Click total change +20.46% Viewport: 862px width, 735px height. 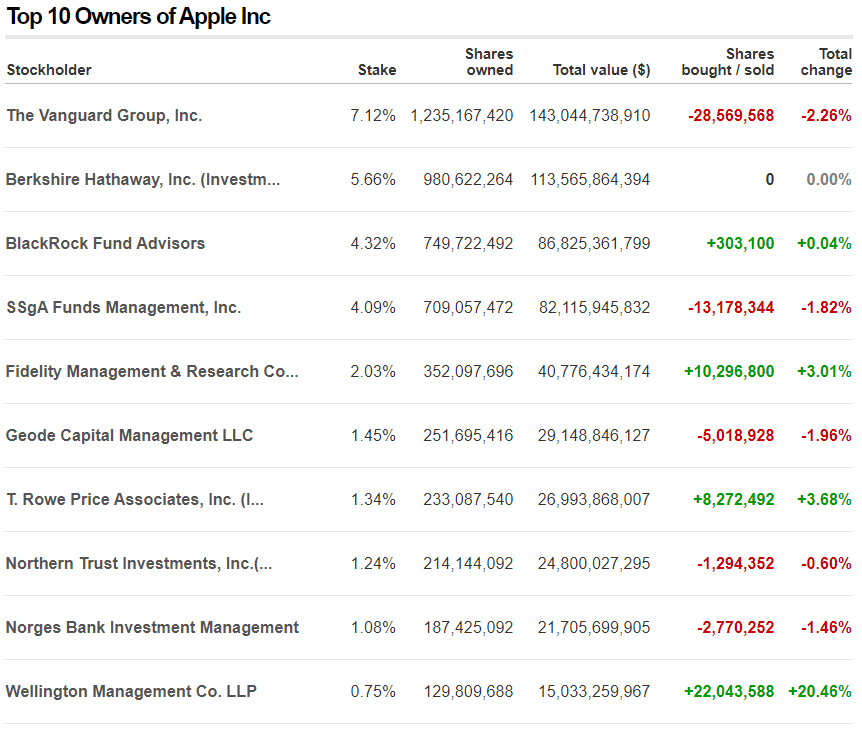820,691
